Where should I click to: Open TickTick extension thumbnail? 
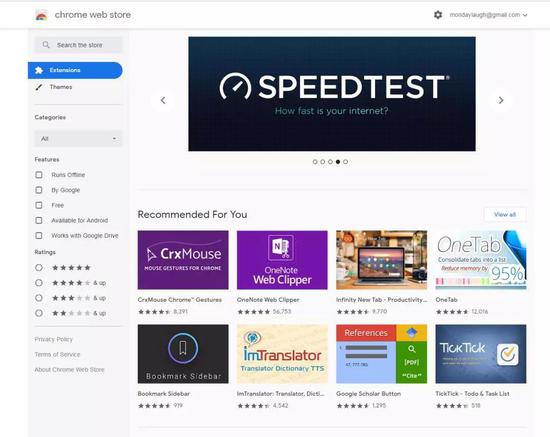pos(481,354)
